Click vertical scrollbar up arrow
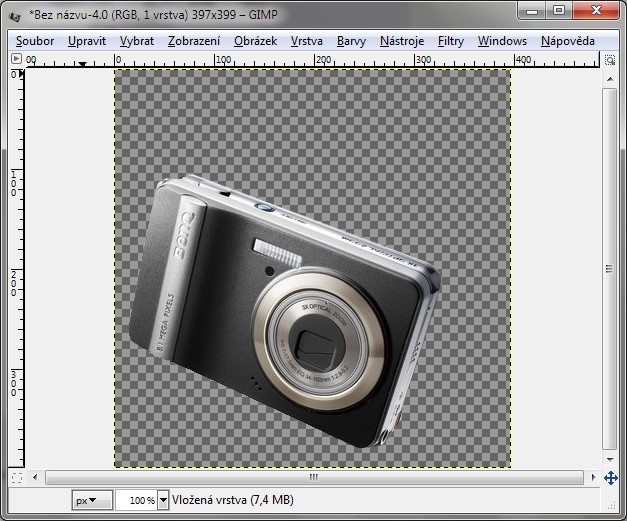 pyautogui.click(x=610, y=79)
